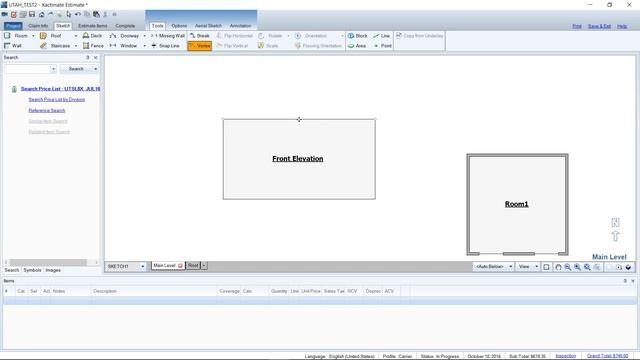Open the Search button dropdown arrow

pyautogui.click(x=96, y=69)
